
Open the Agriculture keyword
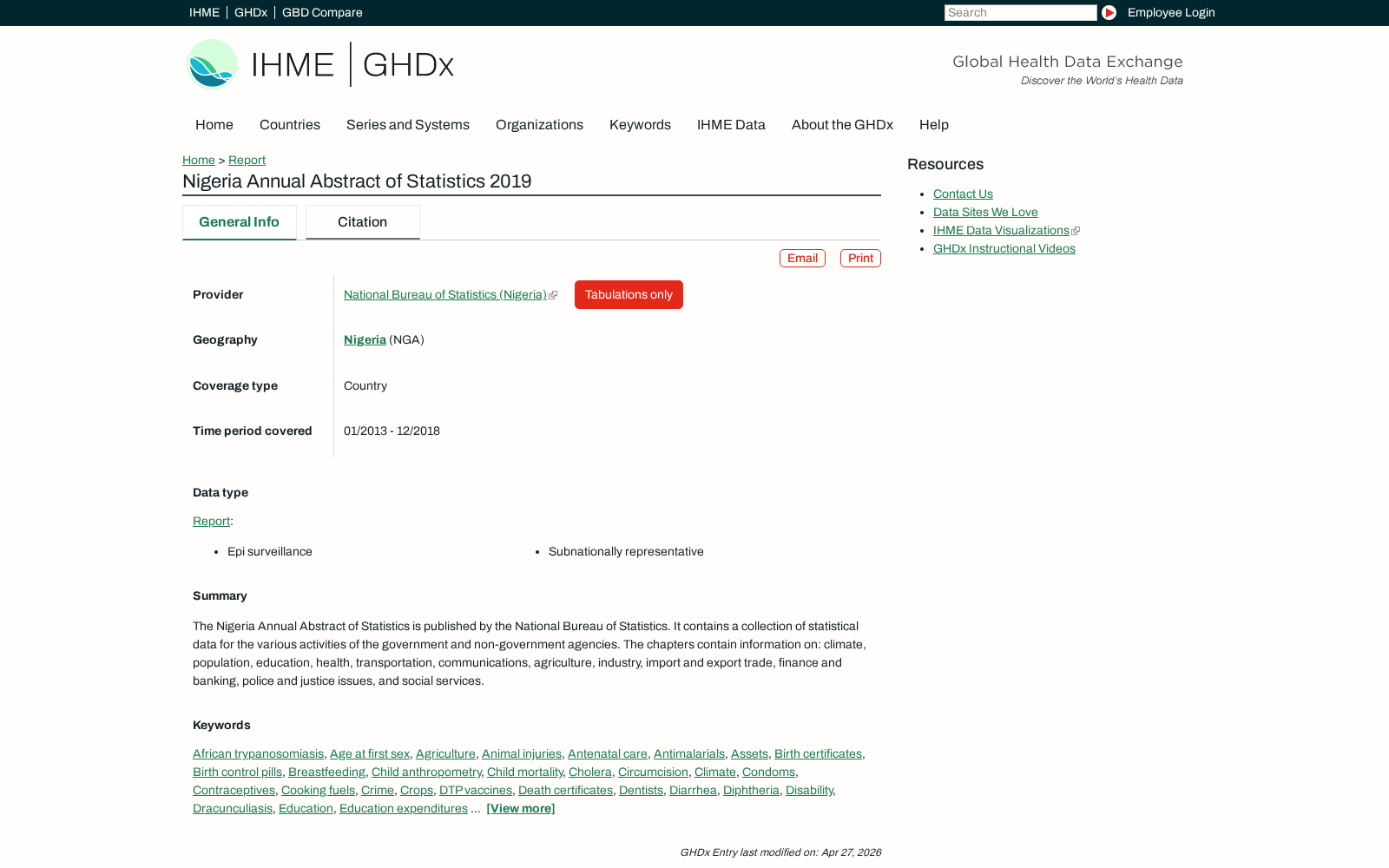[x=445, y=753]
